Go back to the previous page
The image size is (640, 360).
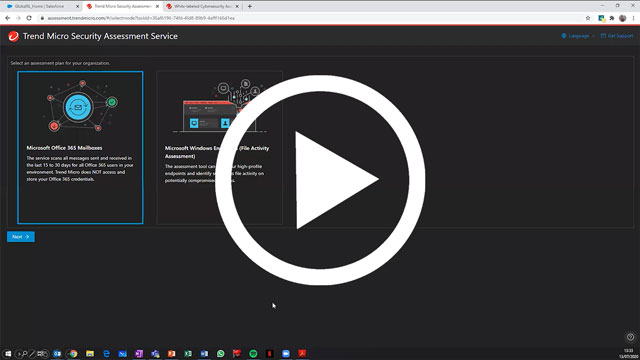[7, 18]
